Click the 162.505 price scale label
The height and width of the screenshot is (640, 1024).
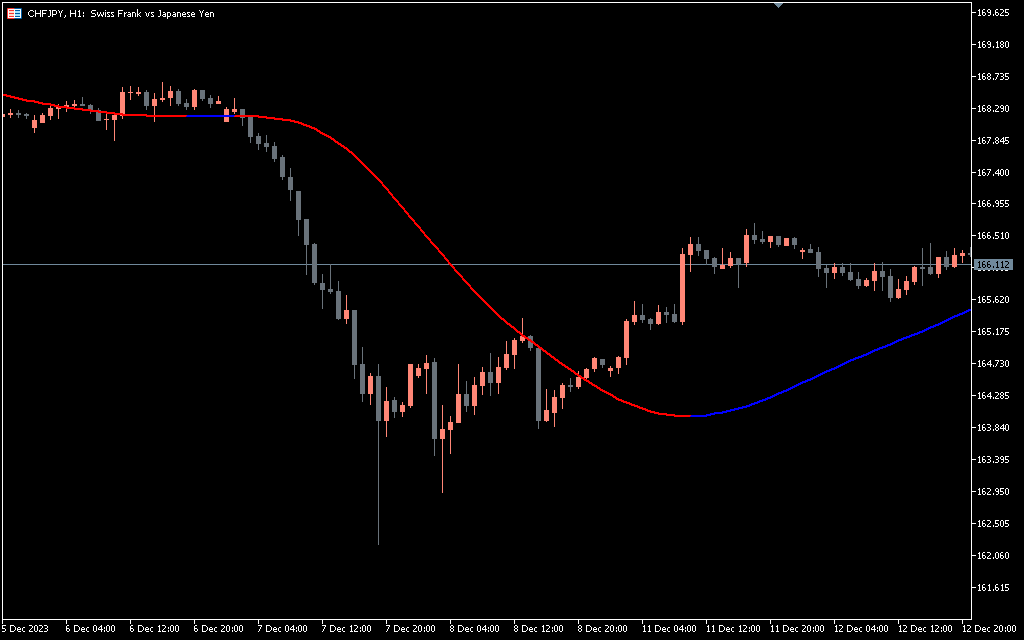coord(993,524)
